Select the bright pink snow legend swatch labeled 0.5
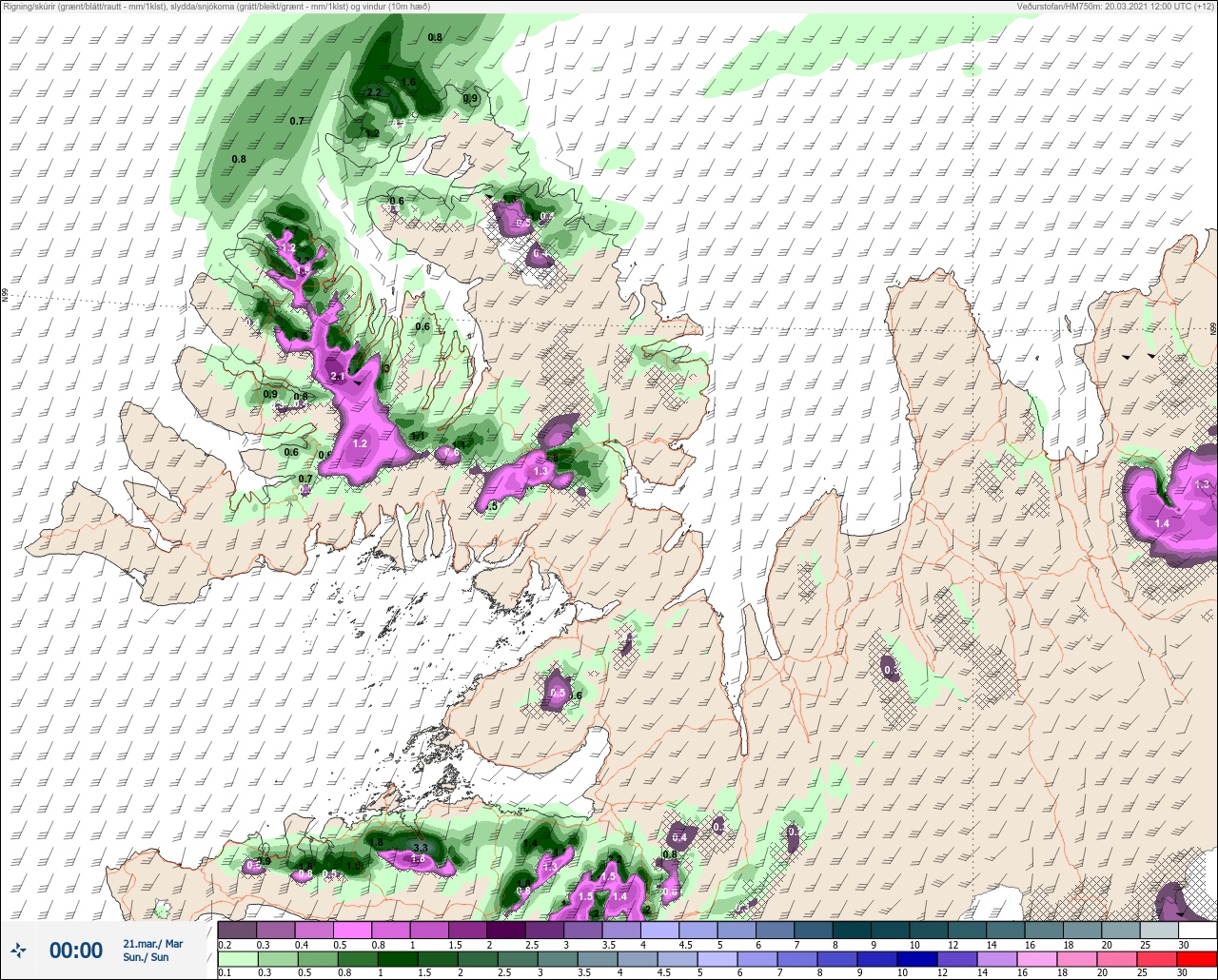The height and width of the screenshot is (980, 1218). (352, 930)
